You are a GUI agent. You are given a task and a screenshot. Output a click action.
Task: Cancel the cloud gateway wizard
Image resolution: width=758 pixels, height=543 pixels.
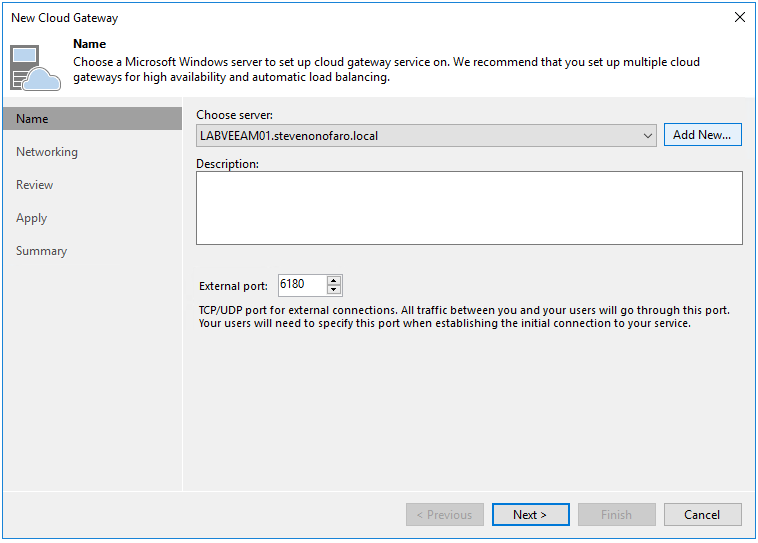(x=703, y=515)
